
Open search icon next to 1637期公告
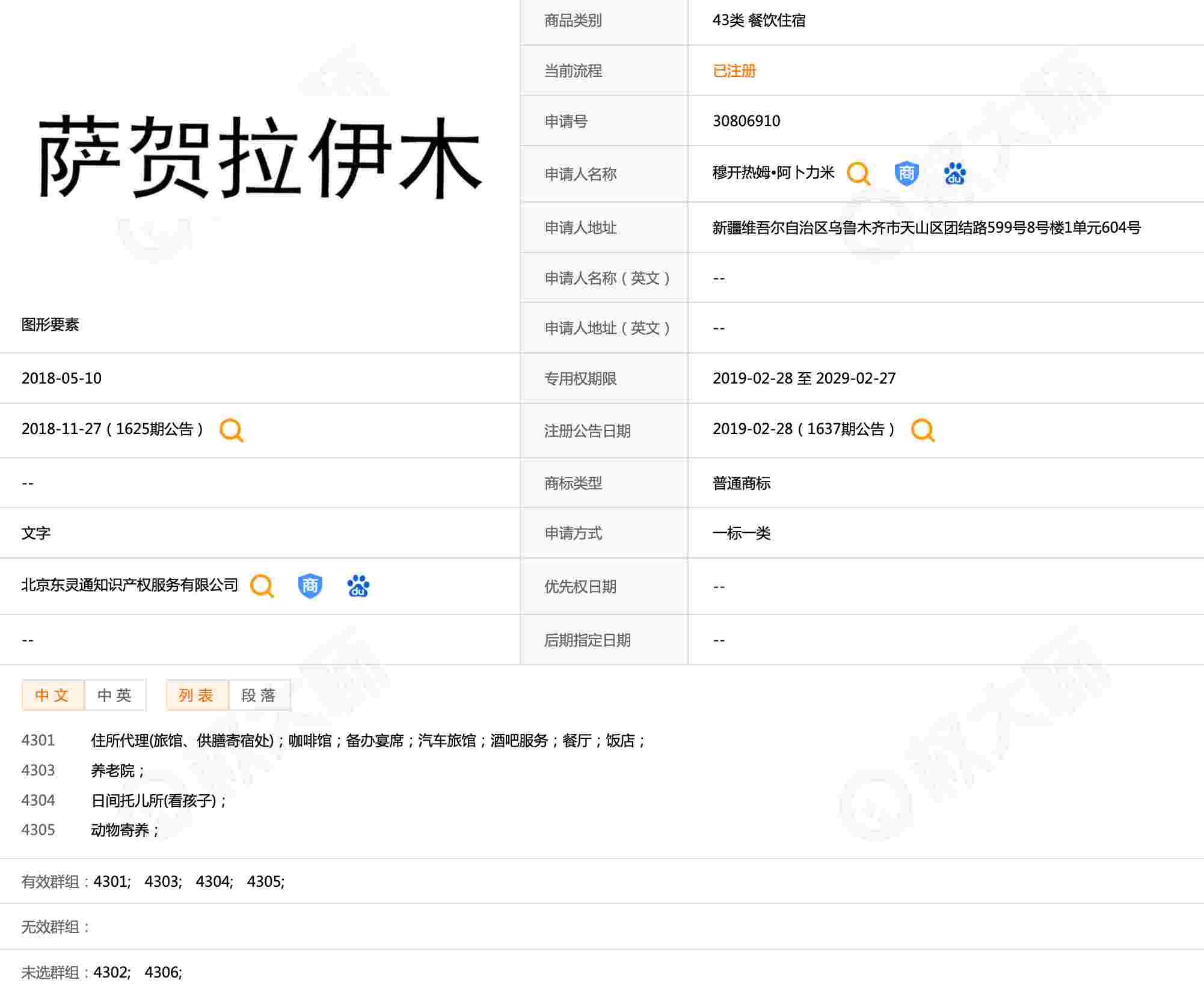[923, 430]
